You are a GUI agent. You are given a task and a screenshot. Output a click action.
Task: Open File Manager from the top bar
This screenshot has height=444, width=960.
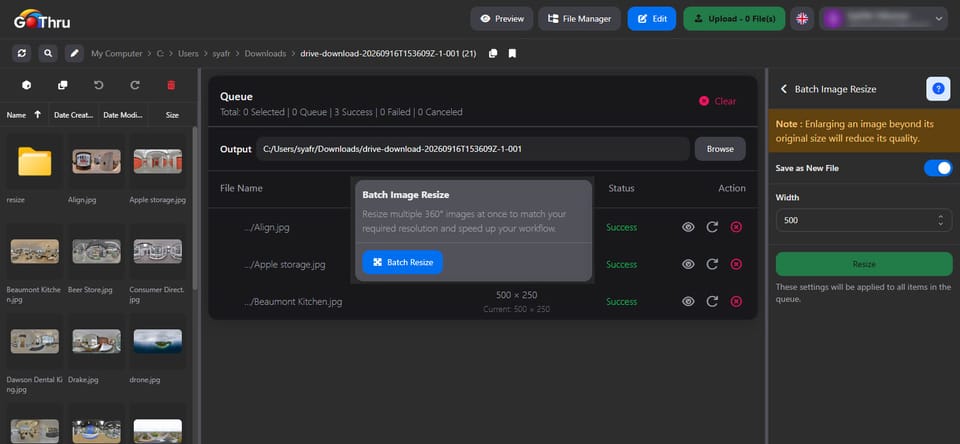click(x=579, y=19)
